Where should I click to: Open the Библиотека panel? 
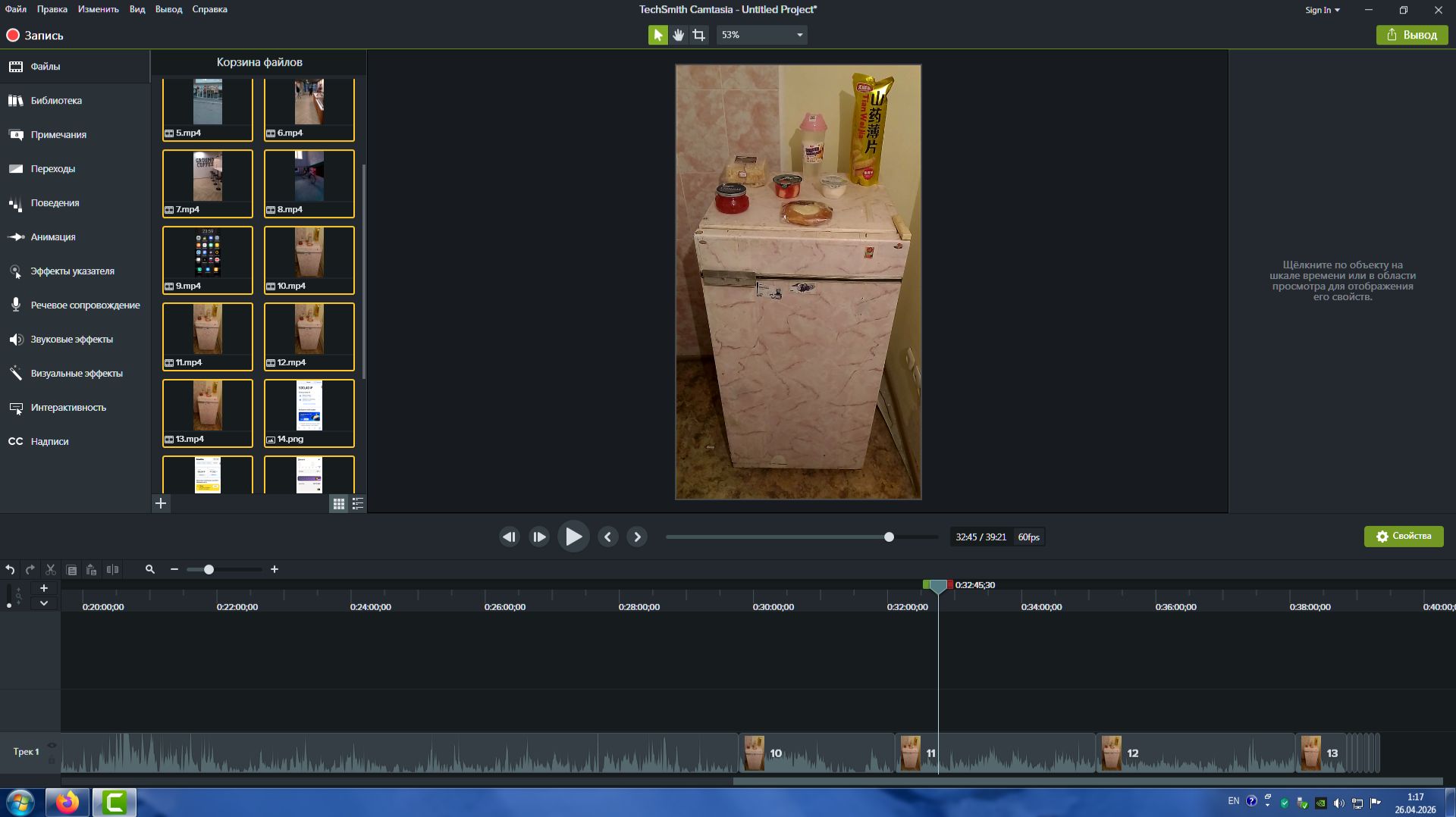pos(75,101)
